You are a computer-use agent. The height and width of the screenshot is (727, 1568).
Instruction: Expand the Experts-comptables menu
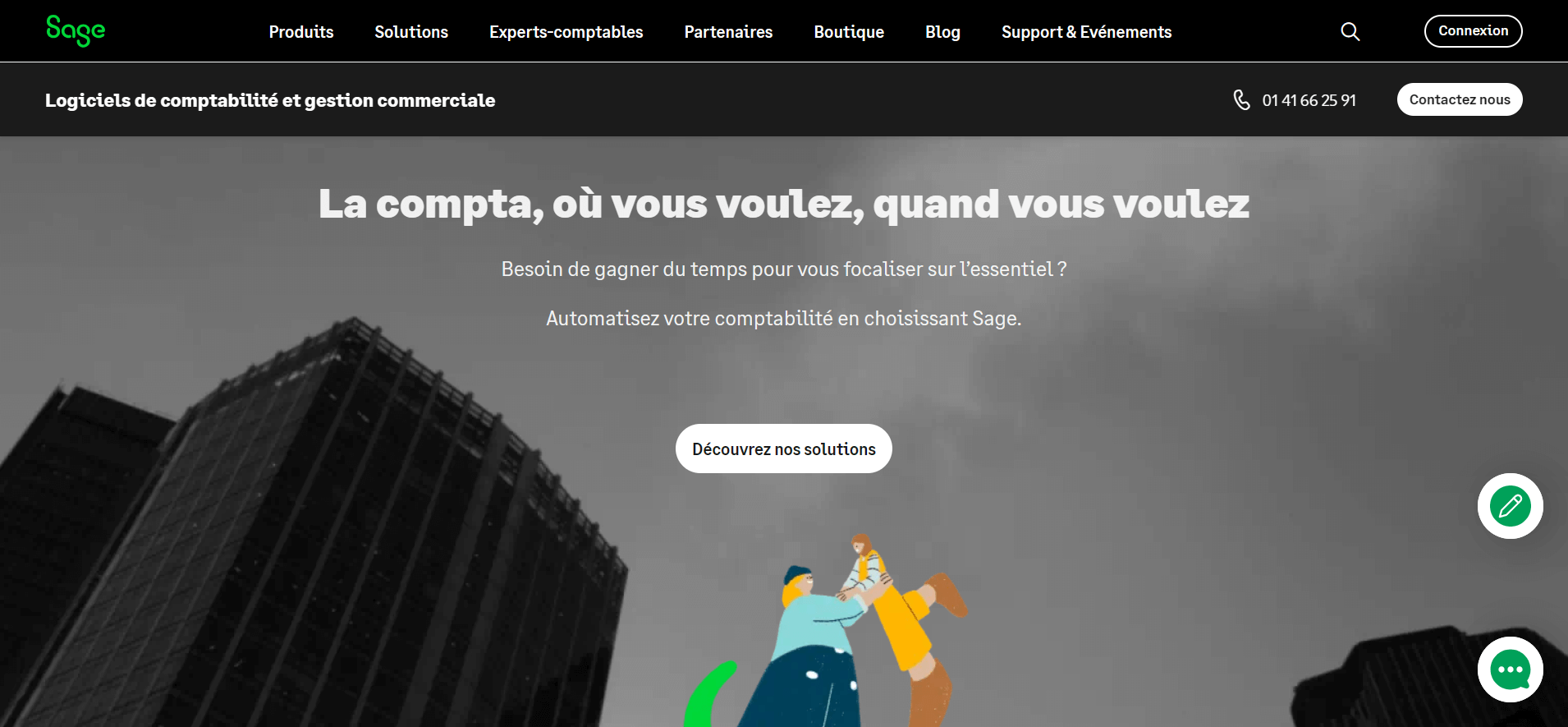click(x=566, y=32)
